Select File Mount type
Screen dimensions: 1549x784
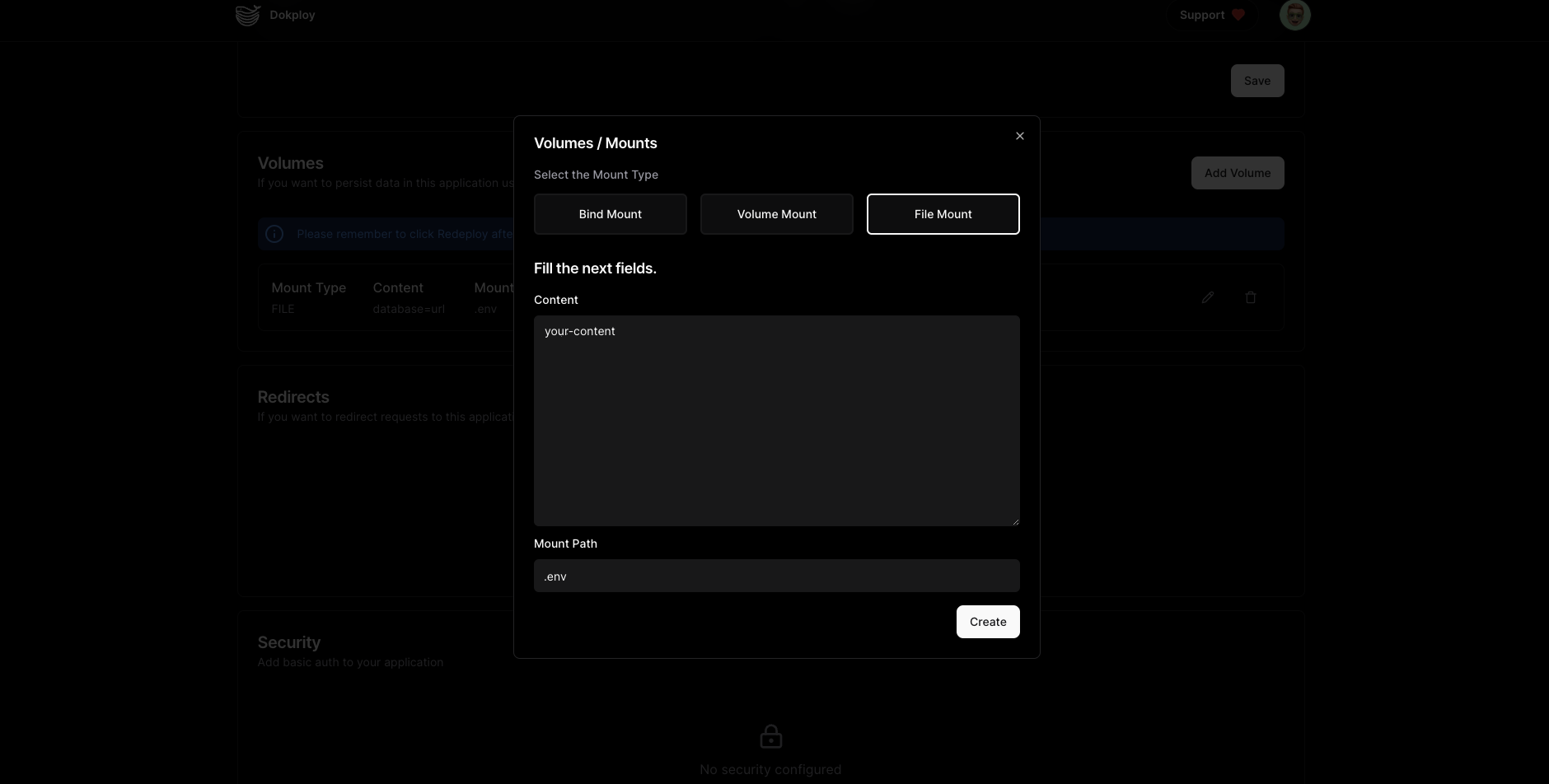point(943,214)
